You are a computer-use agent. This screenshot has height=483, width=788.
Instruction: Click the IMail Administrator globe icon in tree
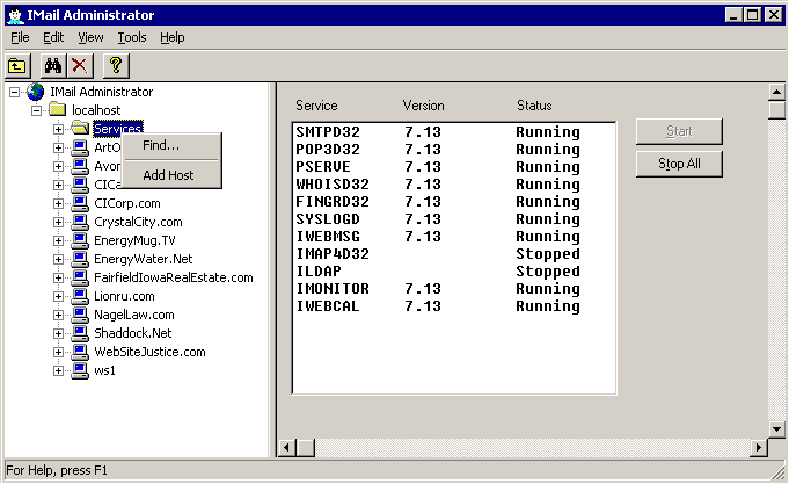[36, 92]
